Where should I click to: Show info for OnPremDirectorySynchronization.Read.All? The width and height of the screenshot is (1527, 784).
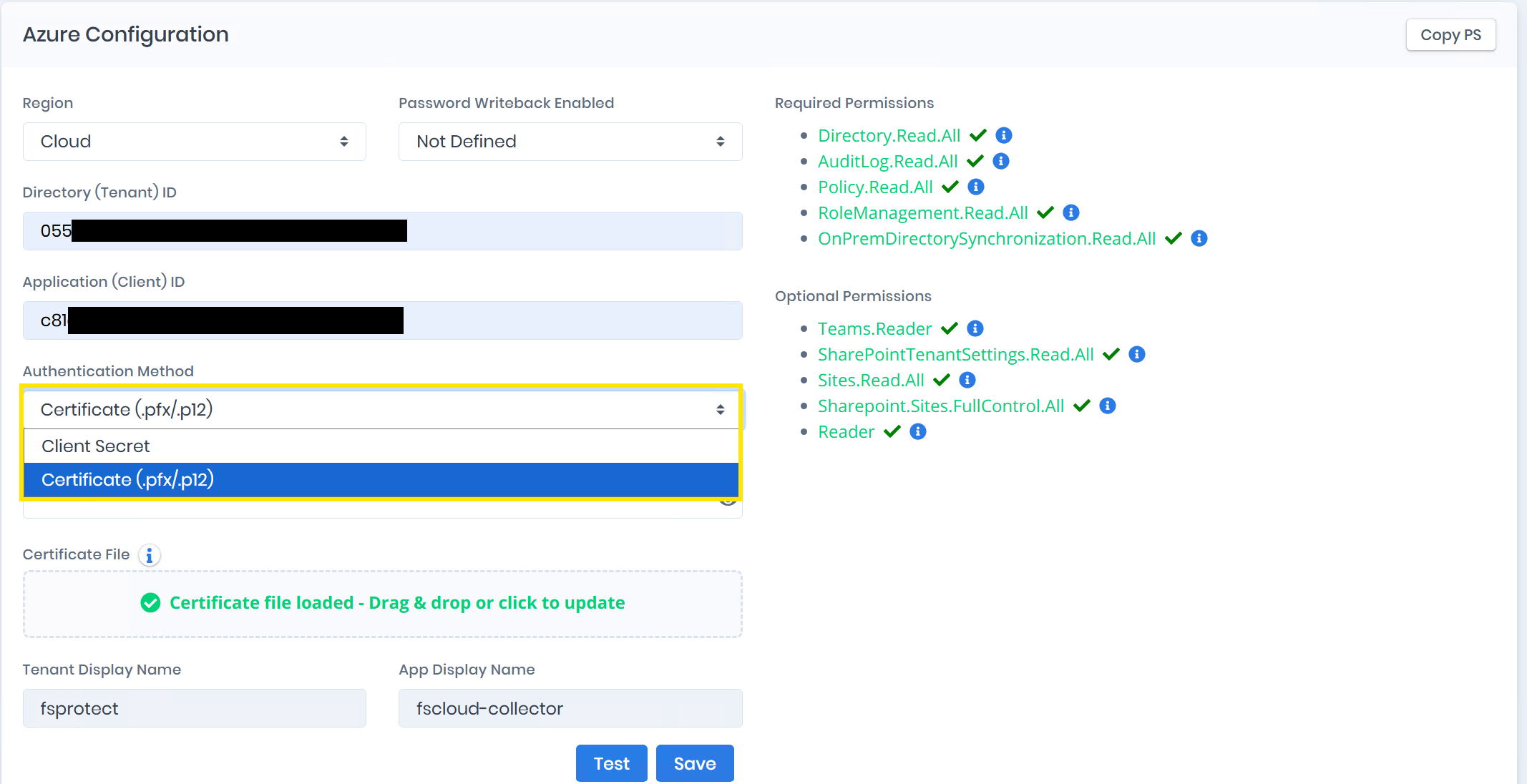[1199, 238]
